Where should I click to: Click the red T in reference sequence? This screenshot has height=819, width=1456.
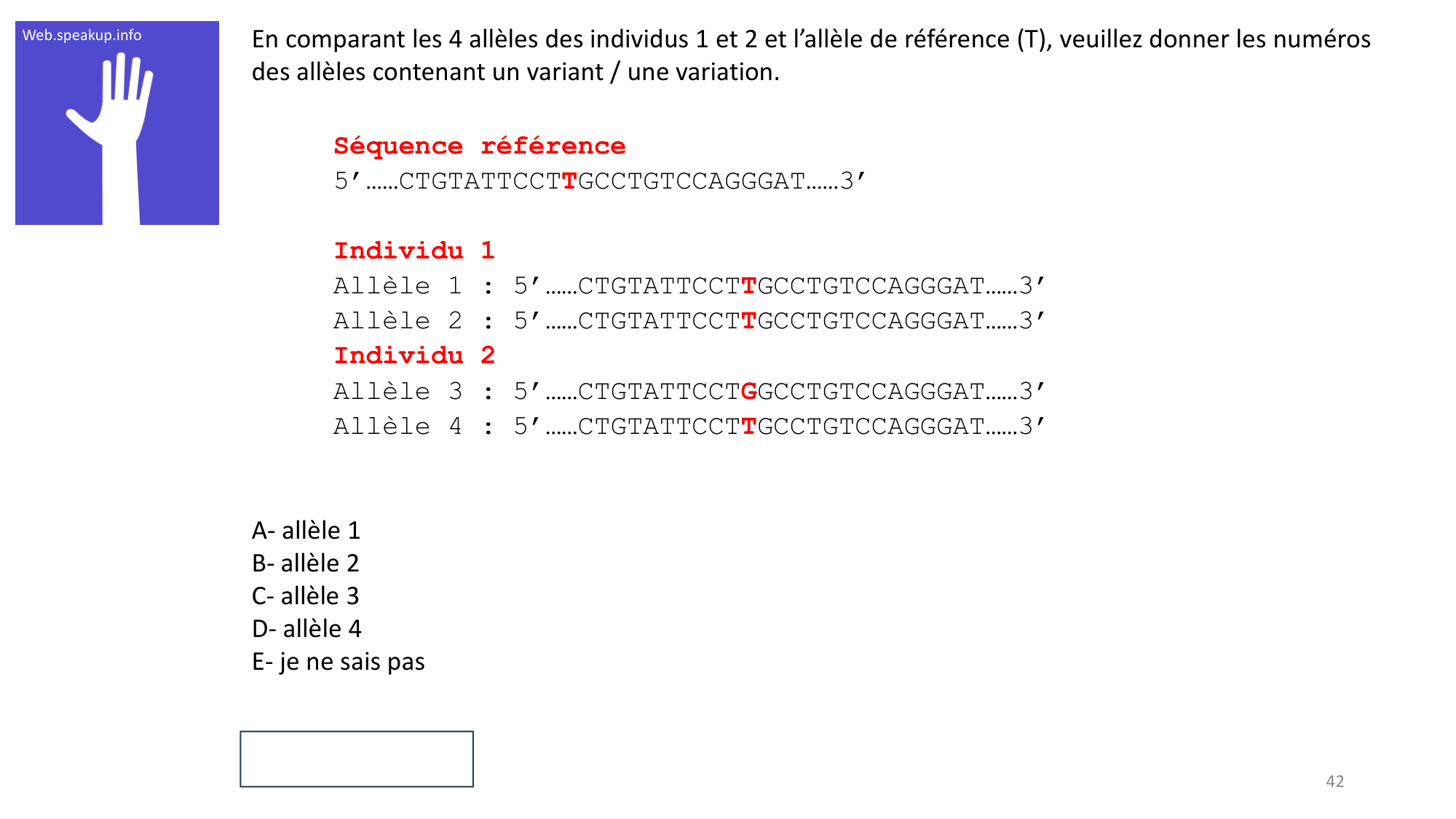569,181
